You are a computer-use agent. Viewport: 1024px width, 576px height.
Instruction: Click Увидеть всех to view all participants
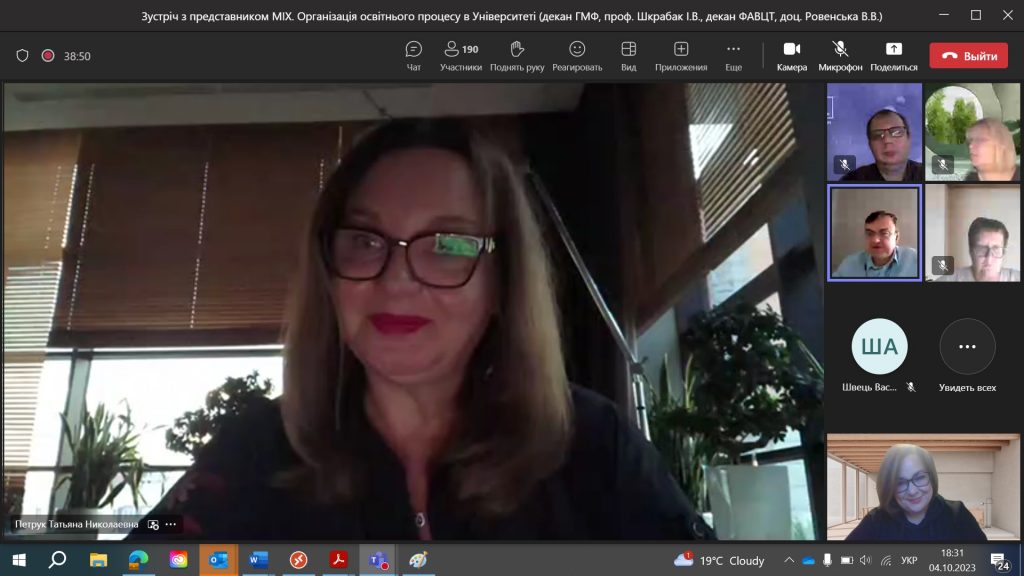(967, 356)
